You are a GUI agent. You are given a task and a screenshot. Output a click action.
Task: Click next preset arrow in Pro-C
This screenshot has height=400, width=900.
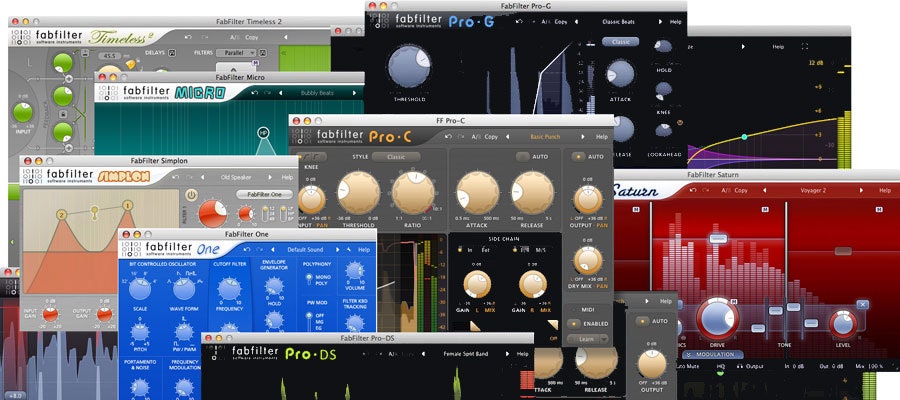tap(584, 136)
